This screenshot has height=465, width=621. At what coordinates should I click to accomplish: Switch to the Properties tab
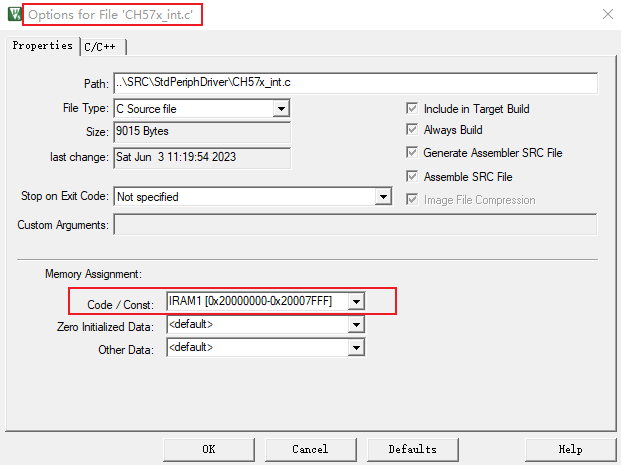[x=42, y=46]
